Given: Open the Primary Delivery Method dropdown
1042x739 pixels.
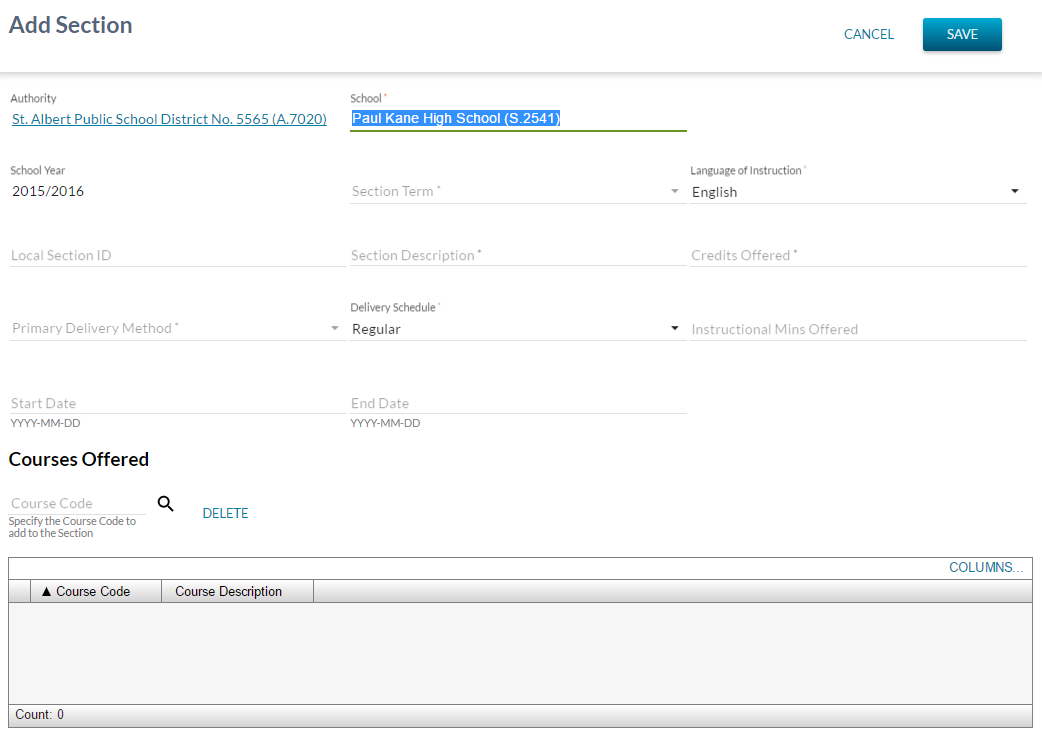Looking at the screenshot, I should click(x=176, y=329).
